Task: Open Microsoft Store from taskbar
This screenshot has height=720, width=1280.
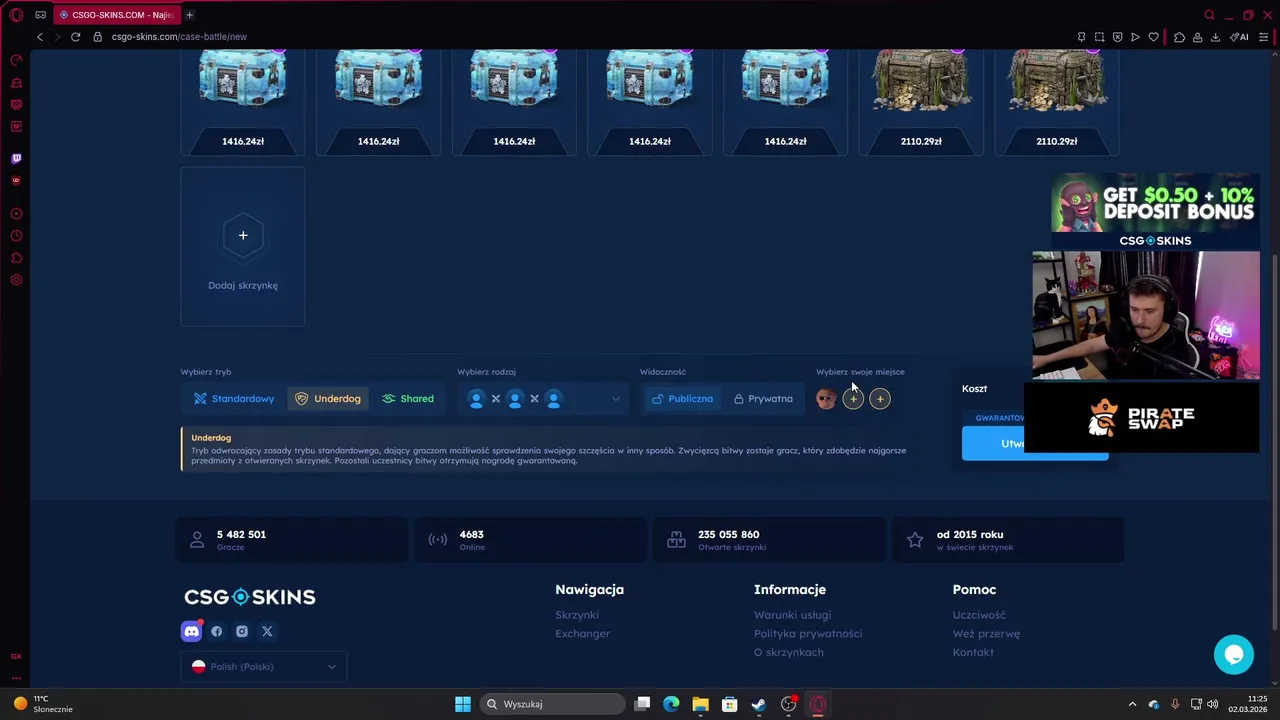Action: pos(730,704)
